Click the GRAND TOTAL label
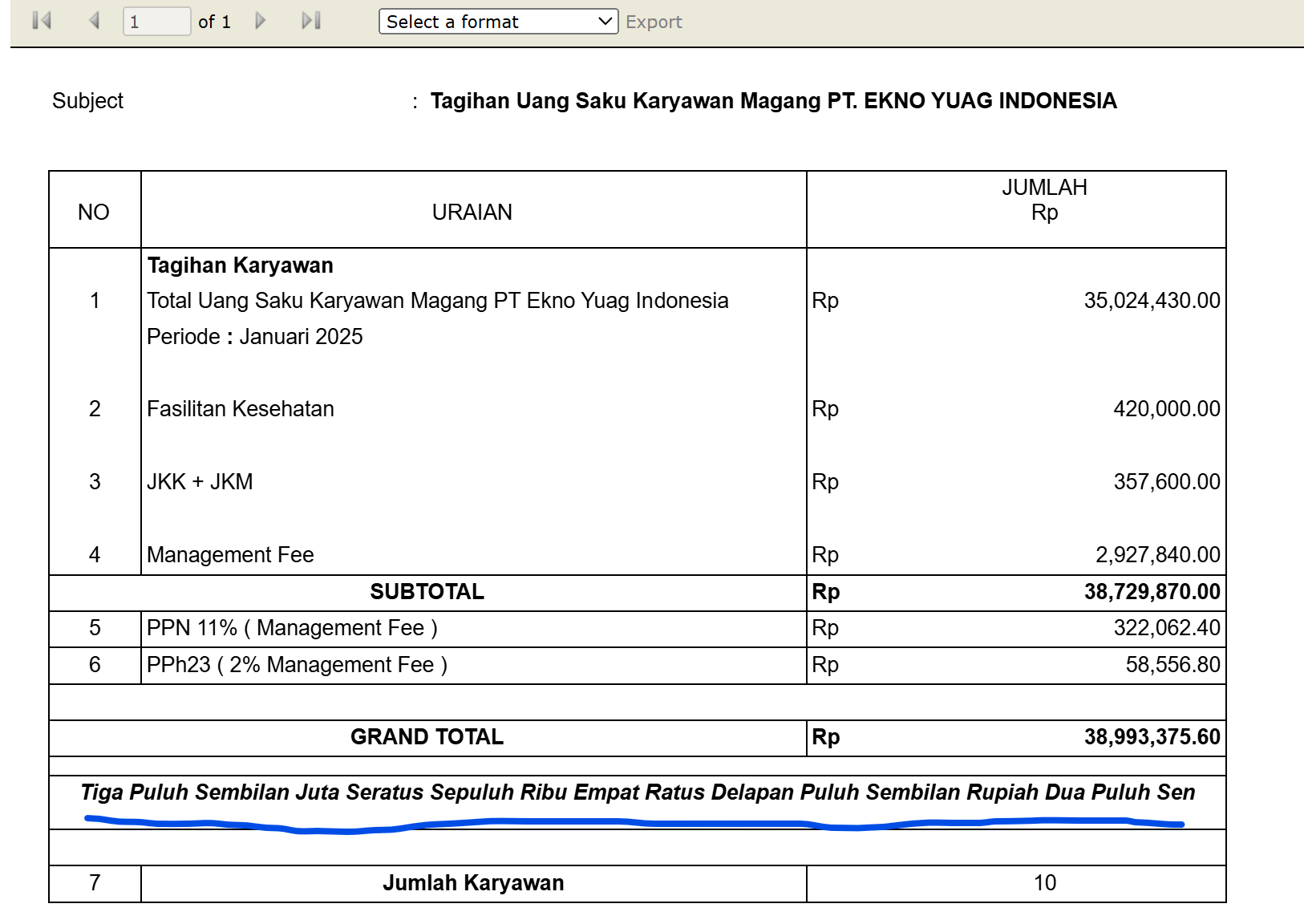This screenshot has width=1304, height=924. click(x=427, y=737)
